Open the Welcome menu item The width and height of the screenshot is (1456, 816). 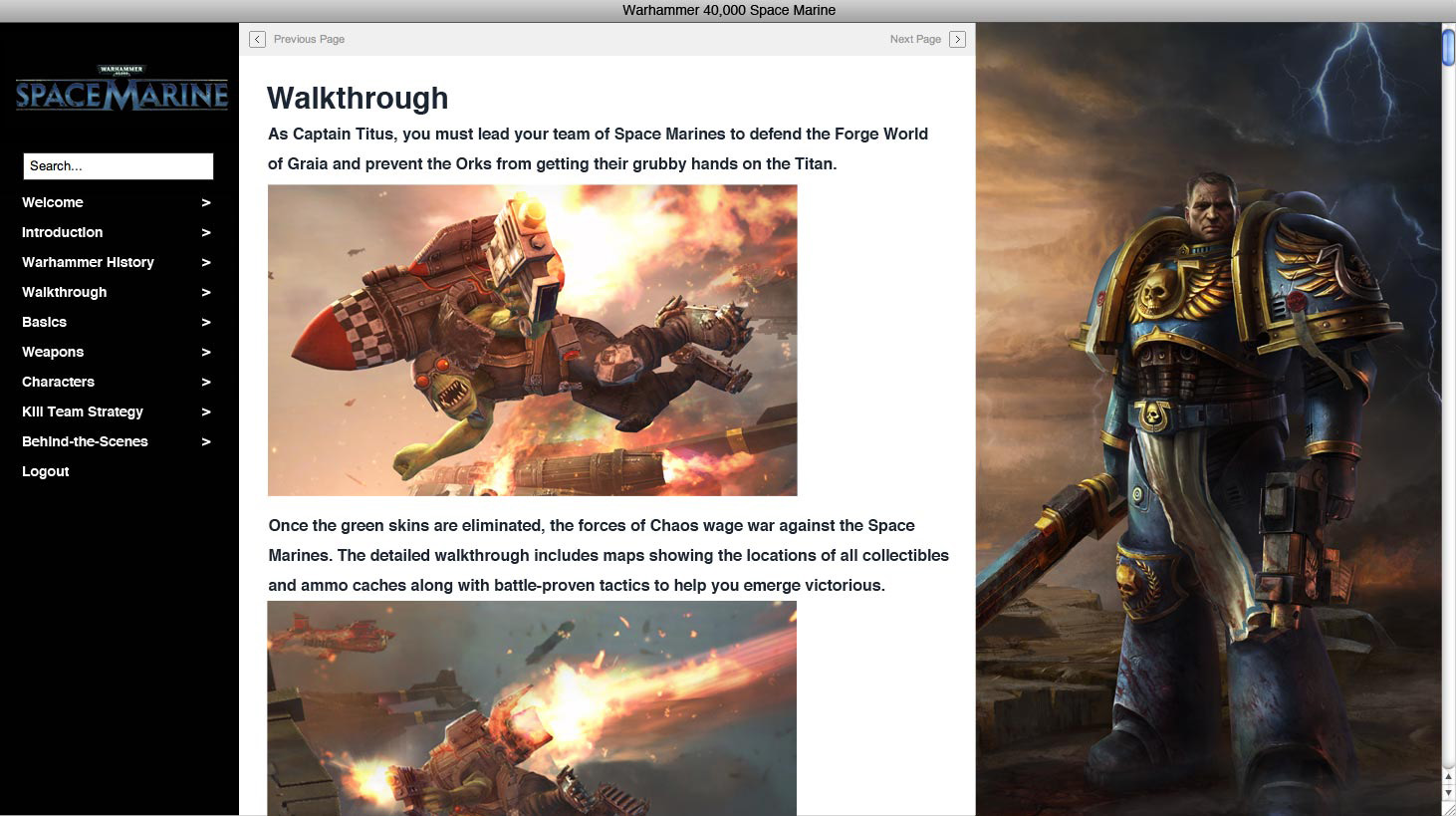pyautogui.click(x=53, y=202)
